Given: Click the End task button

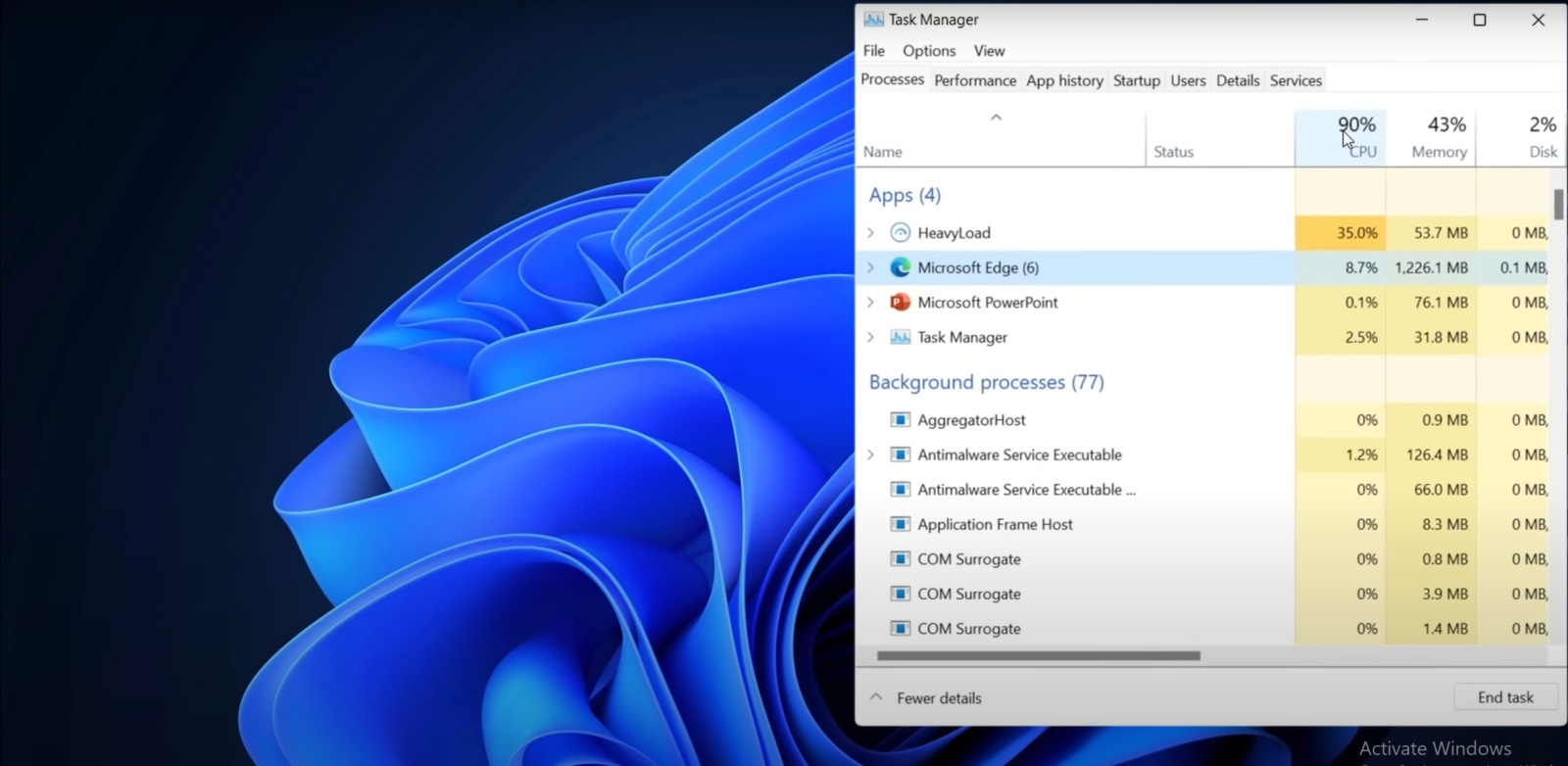Looking at the screenshot, I should (x=1505, y=697).
